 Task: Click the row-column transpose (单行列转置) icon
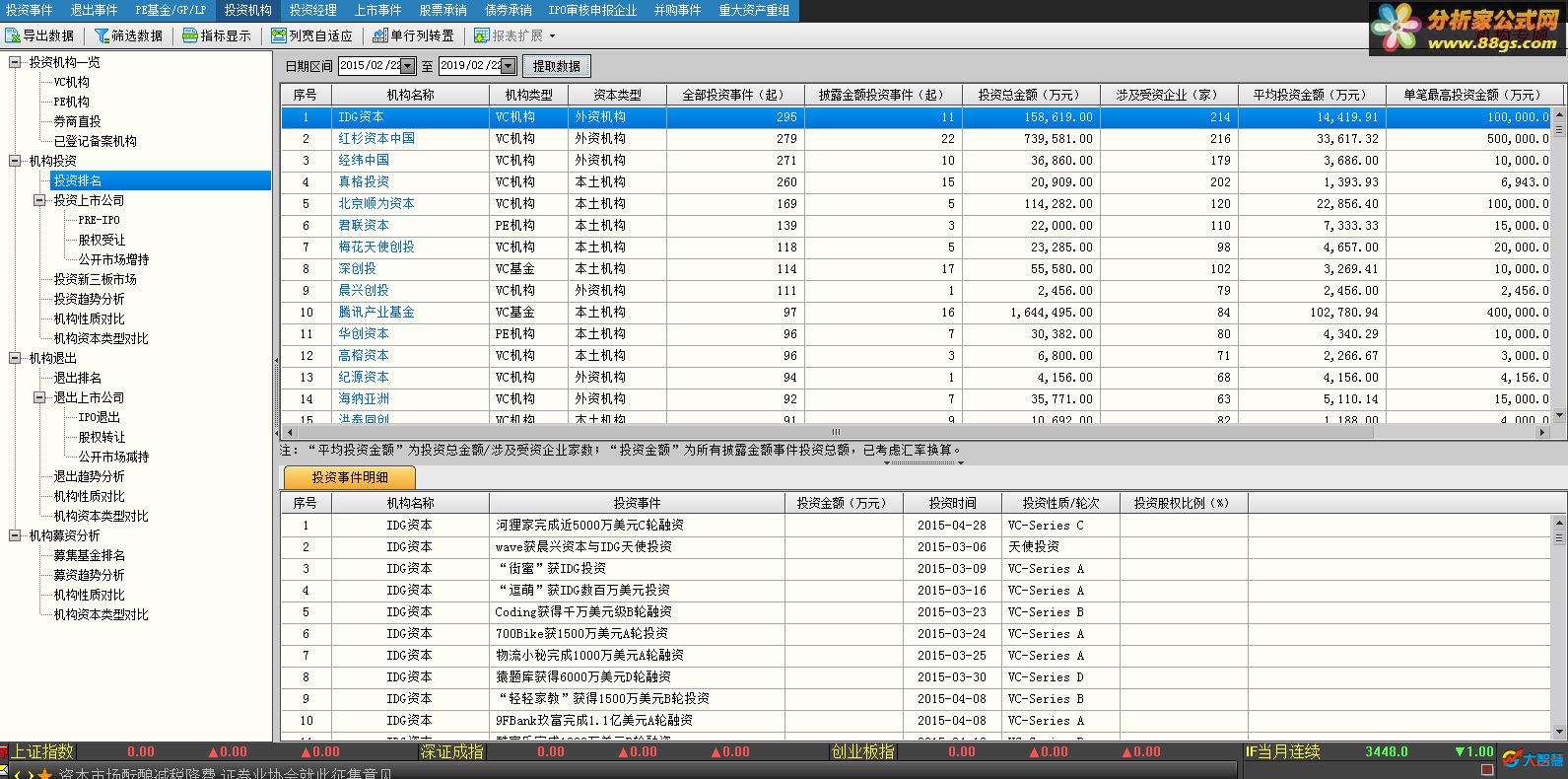click(x=380, y=35)
